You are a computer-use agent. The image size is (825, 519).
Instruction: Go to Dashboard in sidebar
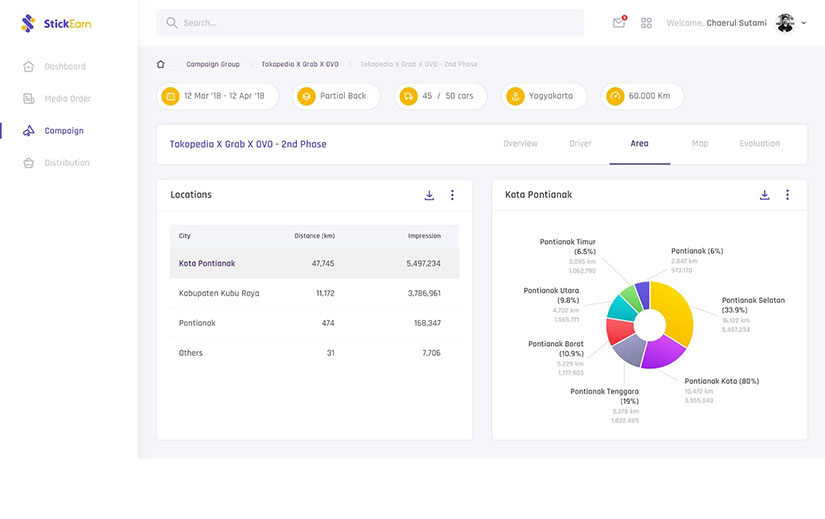64,67
